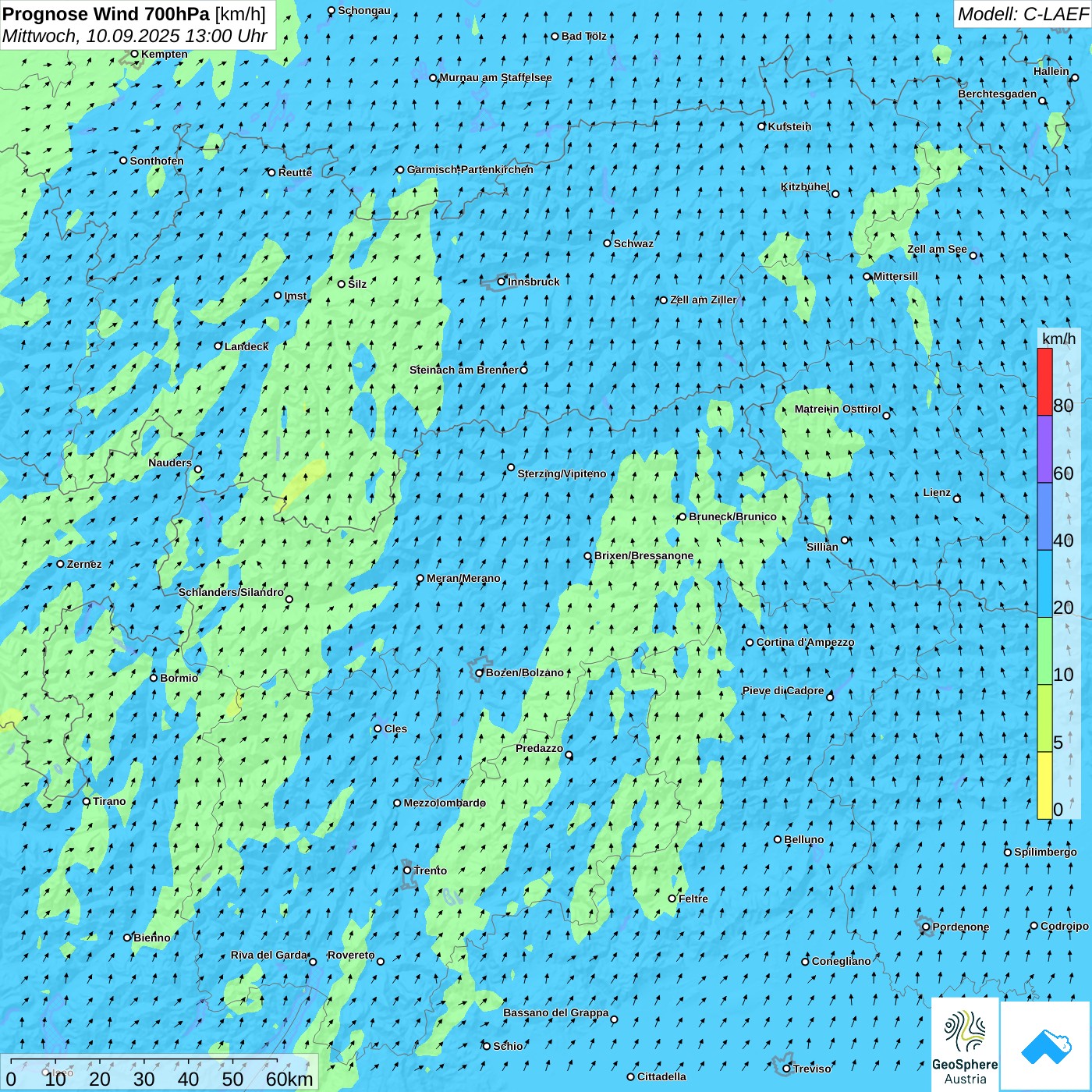Click the 'Schio' label
This screenshot has width=1092, height=1092.
[509, 1046]
